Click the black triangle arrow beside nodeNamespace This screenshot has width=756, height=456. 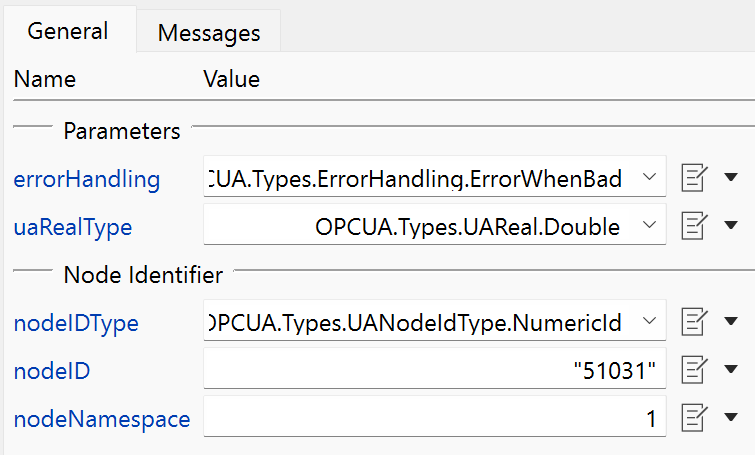731,417
